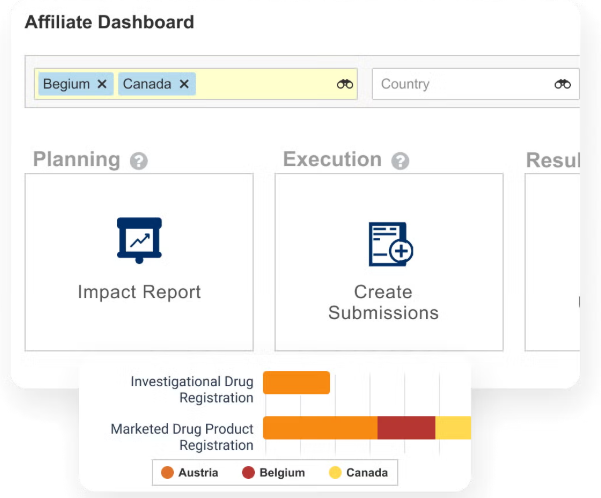
Task: Select the Investigational Drug Registration orange bar
Action: 296,383
